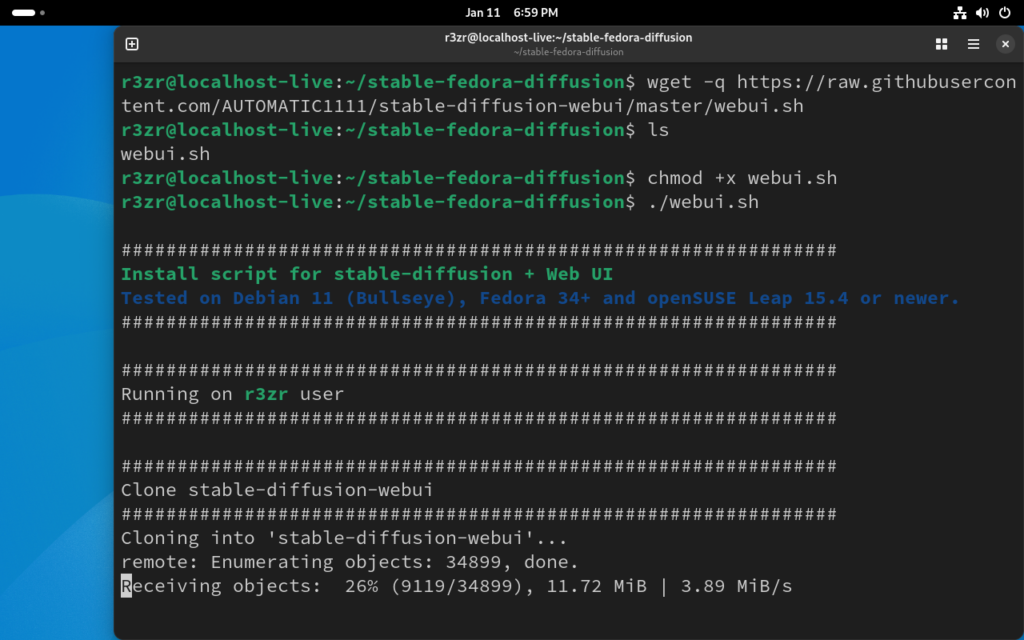Click the 'Tested on Debian 11 (Bullseye)' line

[540, 298]
